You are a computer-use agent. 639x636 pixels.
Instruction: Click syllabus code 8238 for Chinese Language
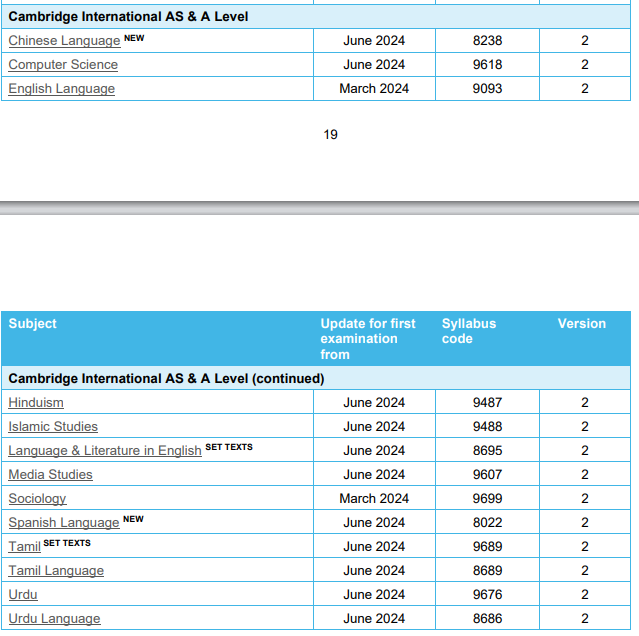coord(487,41)
